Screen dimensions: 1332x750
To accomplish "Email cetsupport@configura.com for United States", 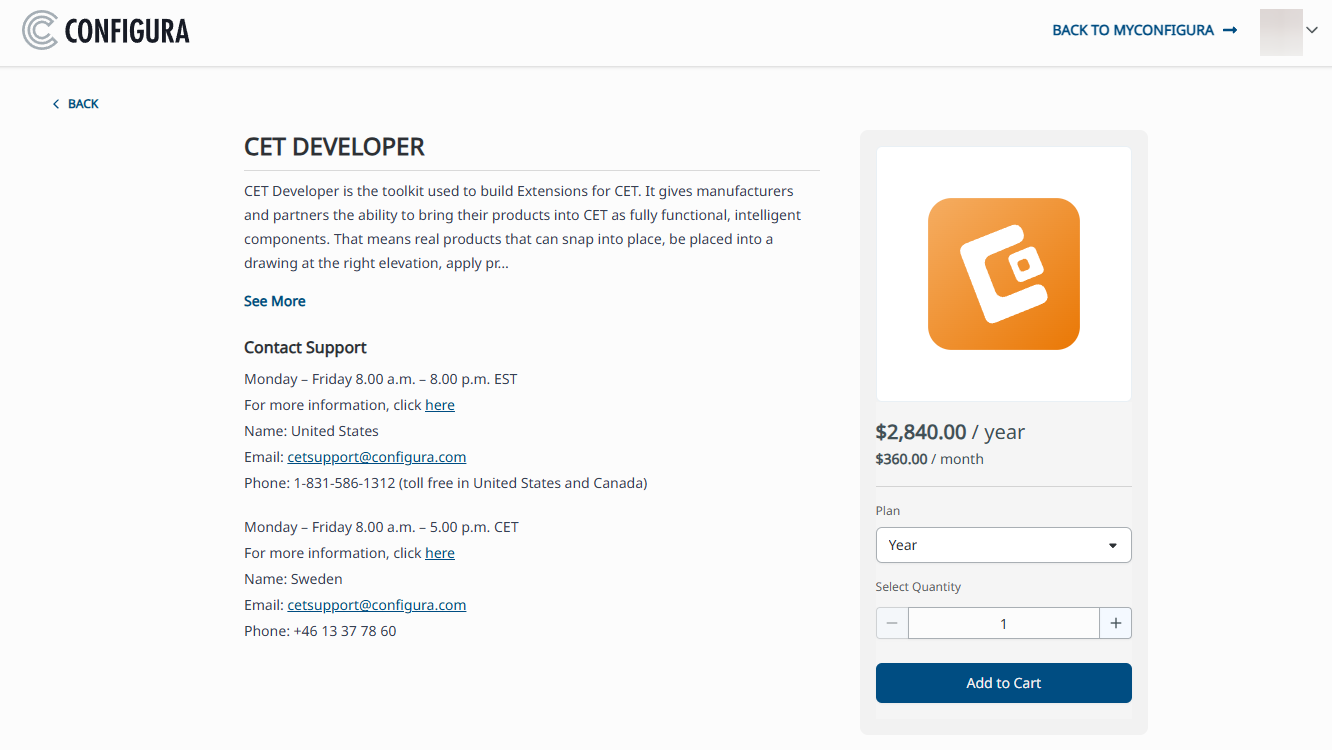I will pos(377,457).
